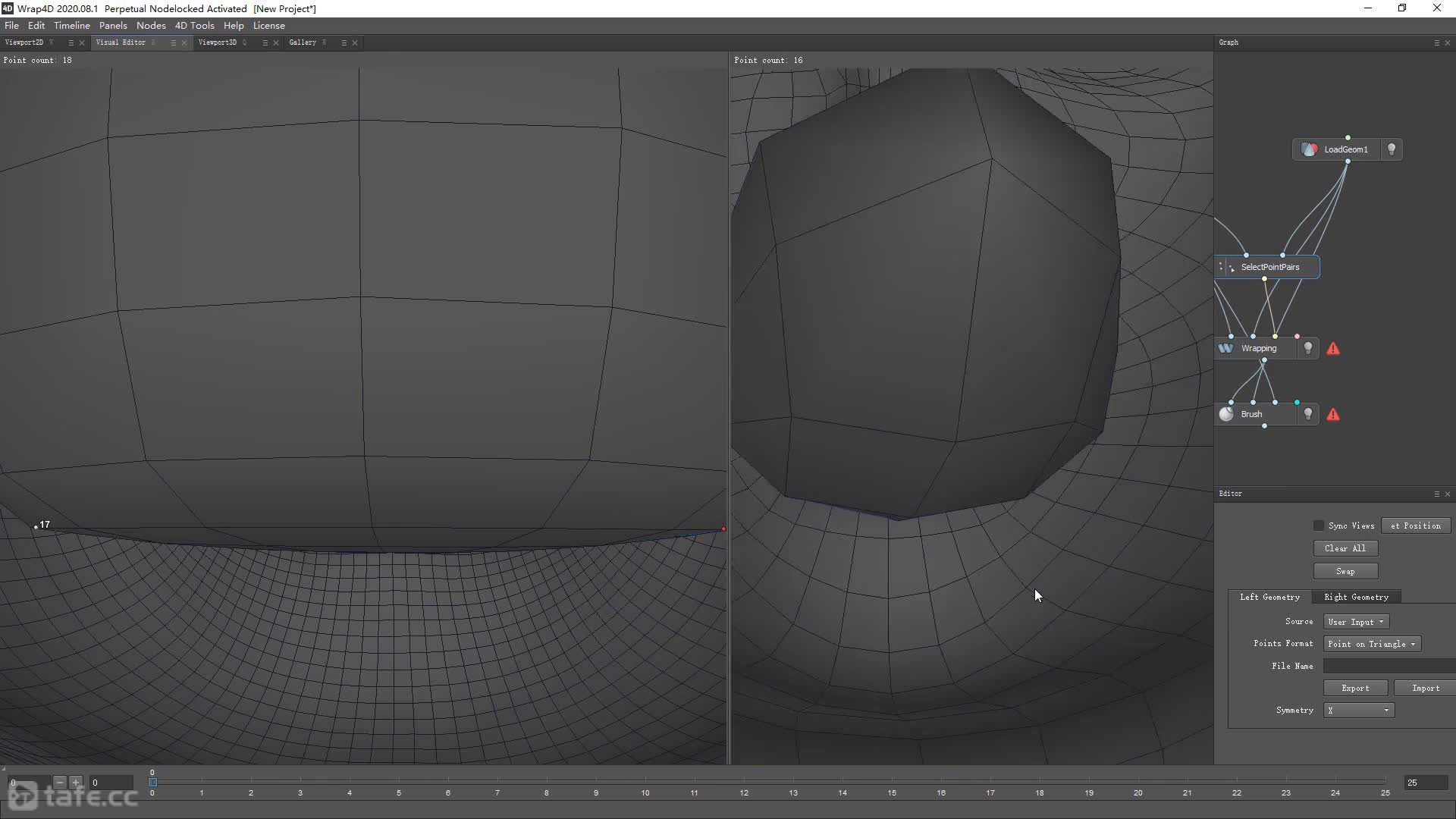The image size is (1456, 819).
Task: Click the Wrapping node W icon
Action: 1225,348
